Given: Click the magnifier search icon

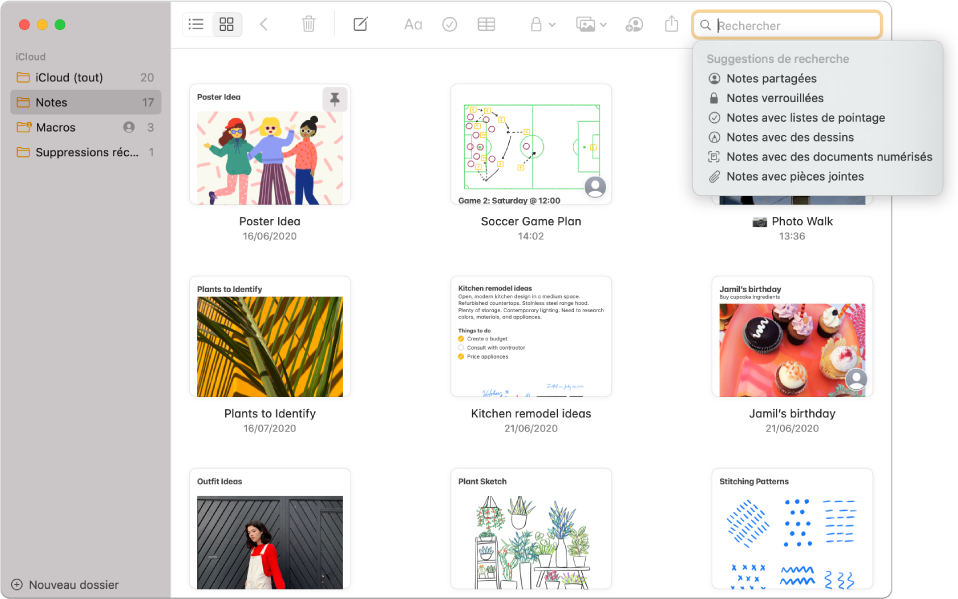Looking at the screenshot, I should tap(705, 25).
